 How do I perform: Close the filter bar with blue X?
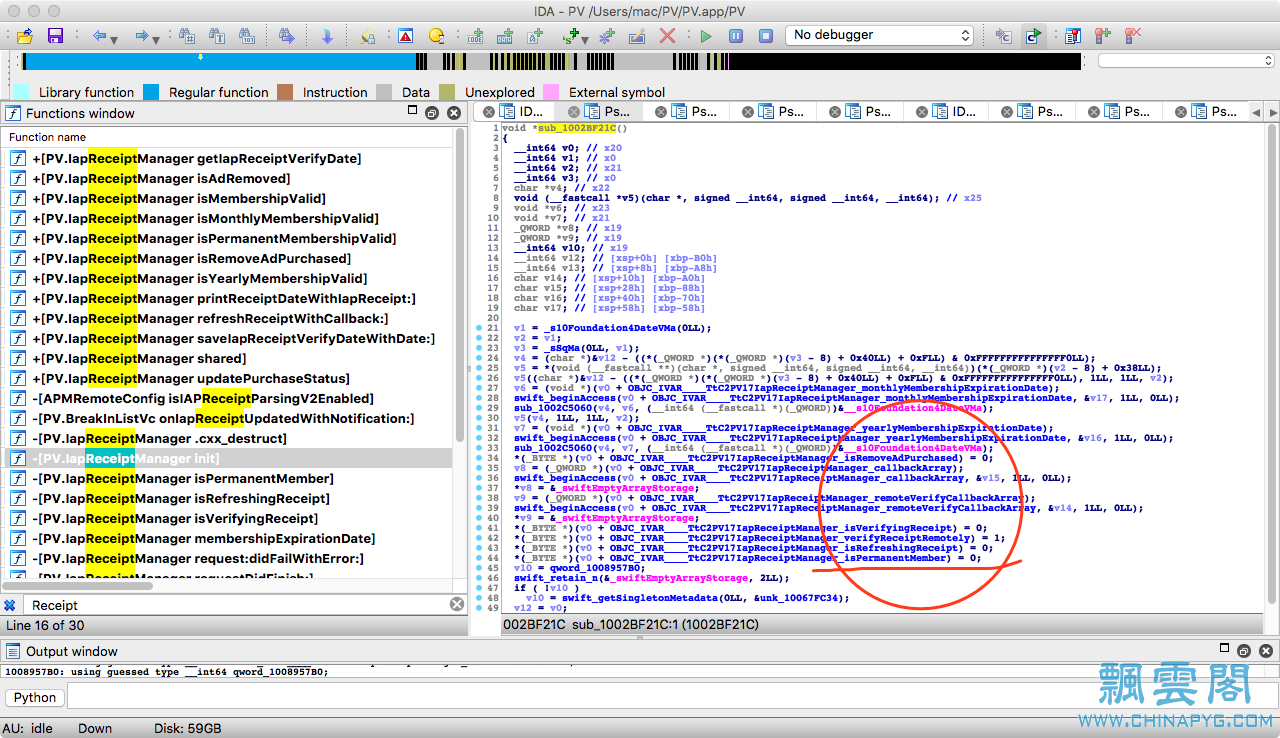pyautogui.click(x=10, y=605)
